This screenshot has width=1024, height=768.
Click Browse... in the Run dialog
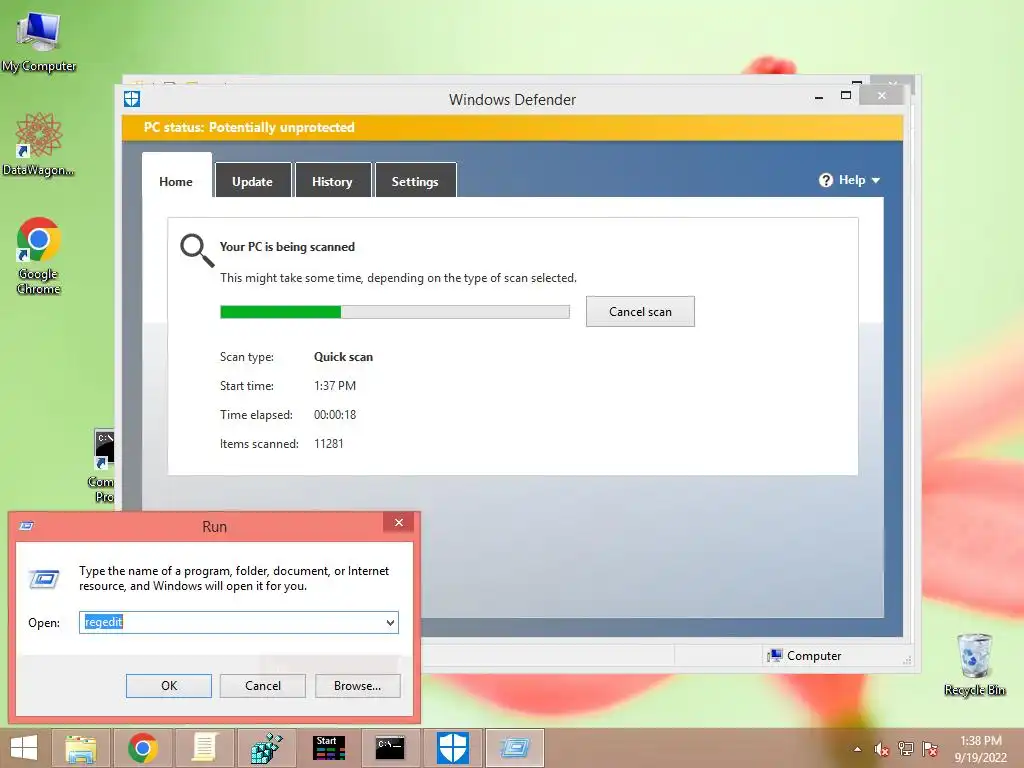click(357, 686)
